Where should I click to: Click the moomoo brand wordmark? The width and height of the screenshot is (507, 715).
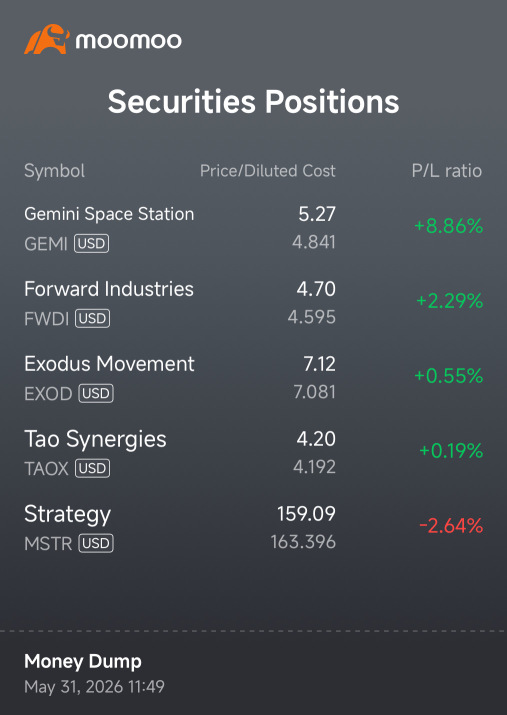(x=129, y=41)
